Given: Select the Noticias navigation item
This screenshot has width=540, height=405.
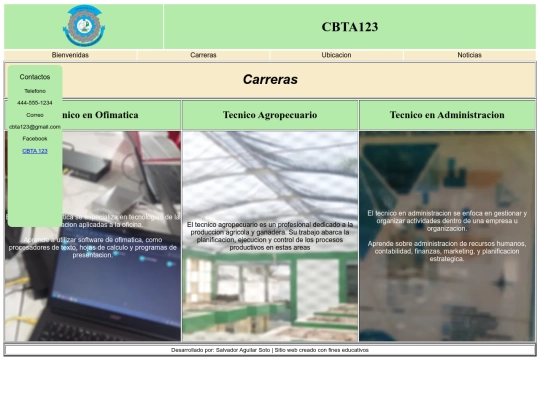Looking at the screenshot, I should 469,55.
